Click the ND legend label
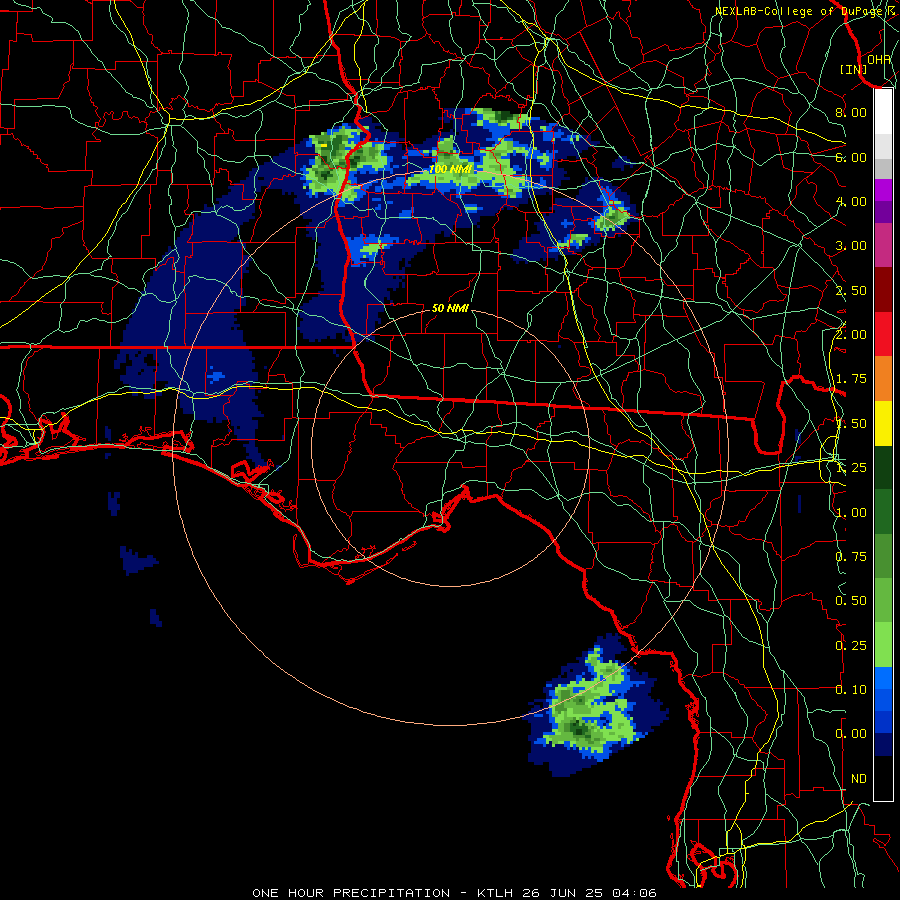This screenshot has height=900, width=900. (859, 779)
